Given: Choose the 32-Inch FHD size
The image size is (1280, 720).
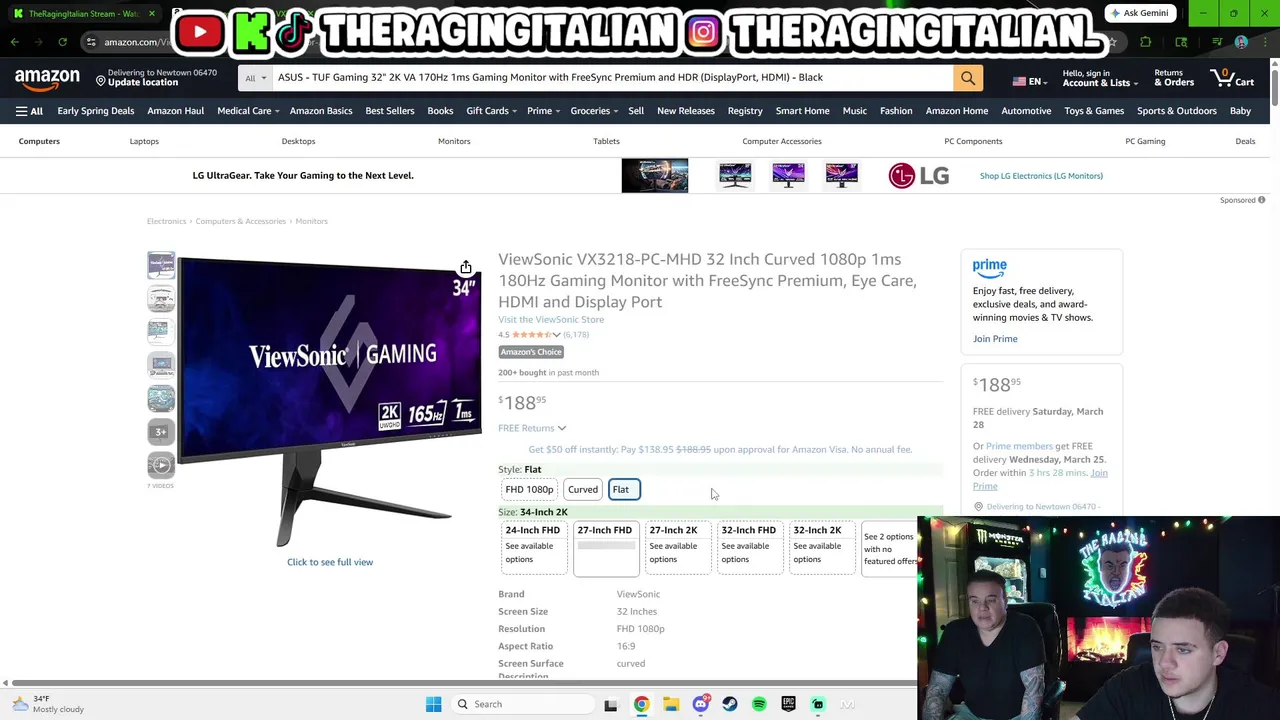Looking at the screenshot, I should 750,548.
